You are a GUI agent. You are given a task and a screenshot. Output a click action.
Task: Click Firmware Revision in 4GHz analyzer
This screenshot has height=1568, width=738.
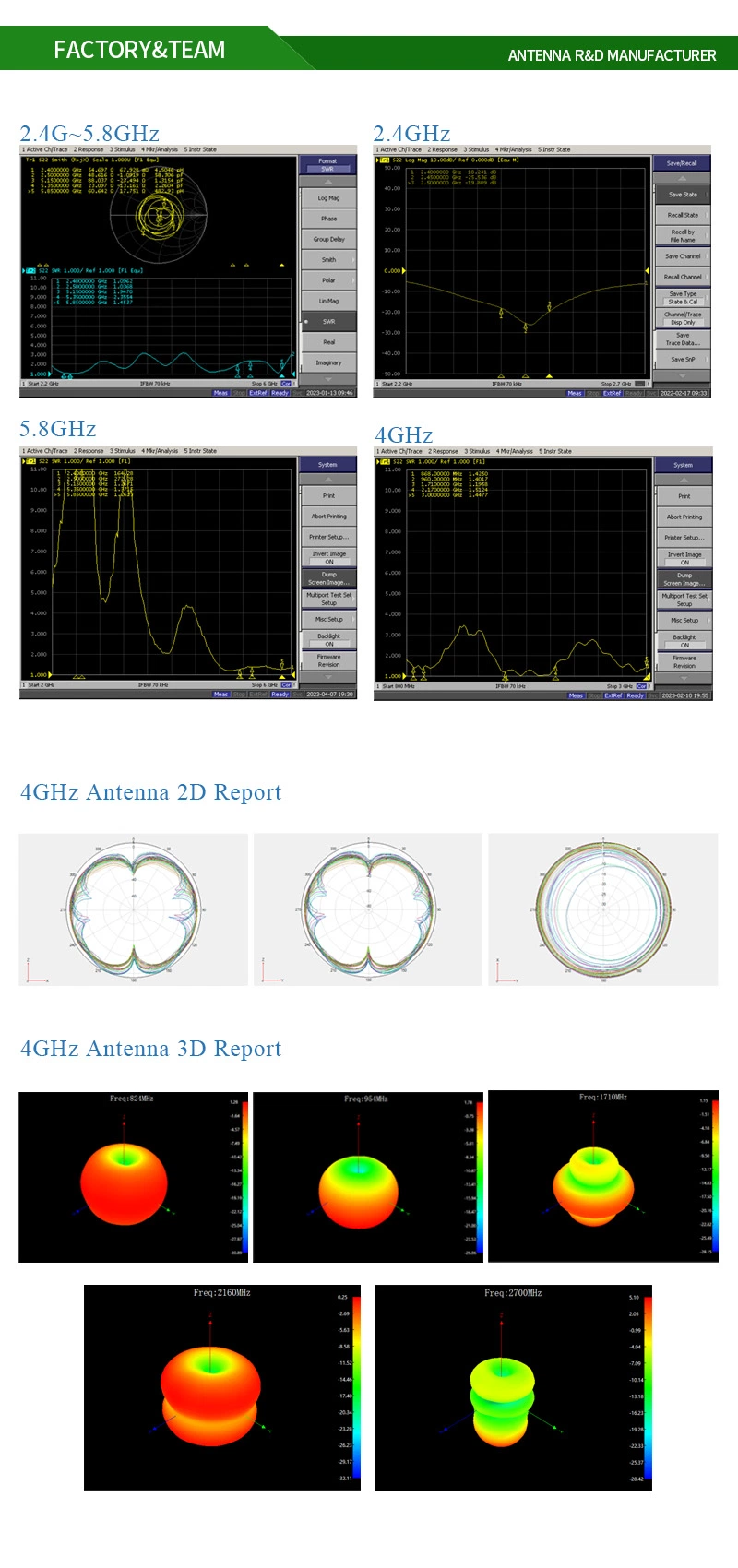pyautogui.click(x=684, y=661)
